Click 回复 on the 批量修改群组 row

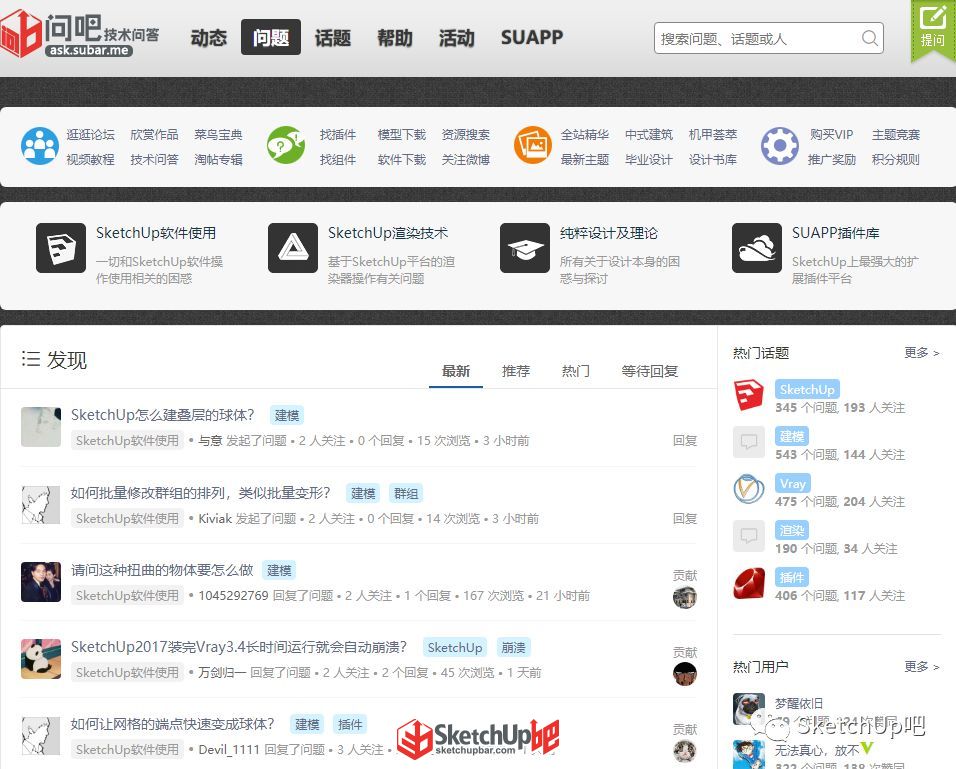tap(685, 518)
